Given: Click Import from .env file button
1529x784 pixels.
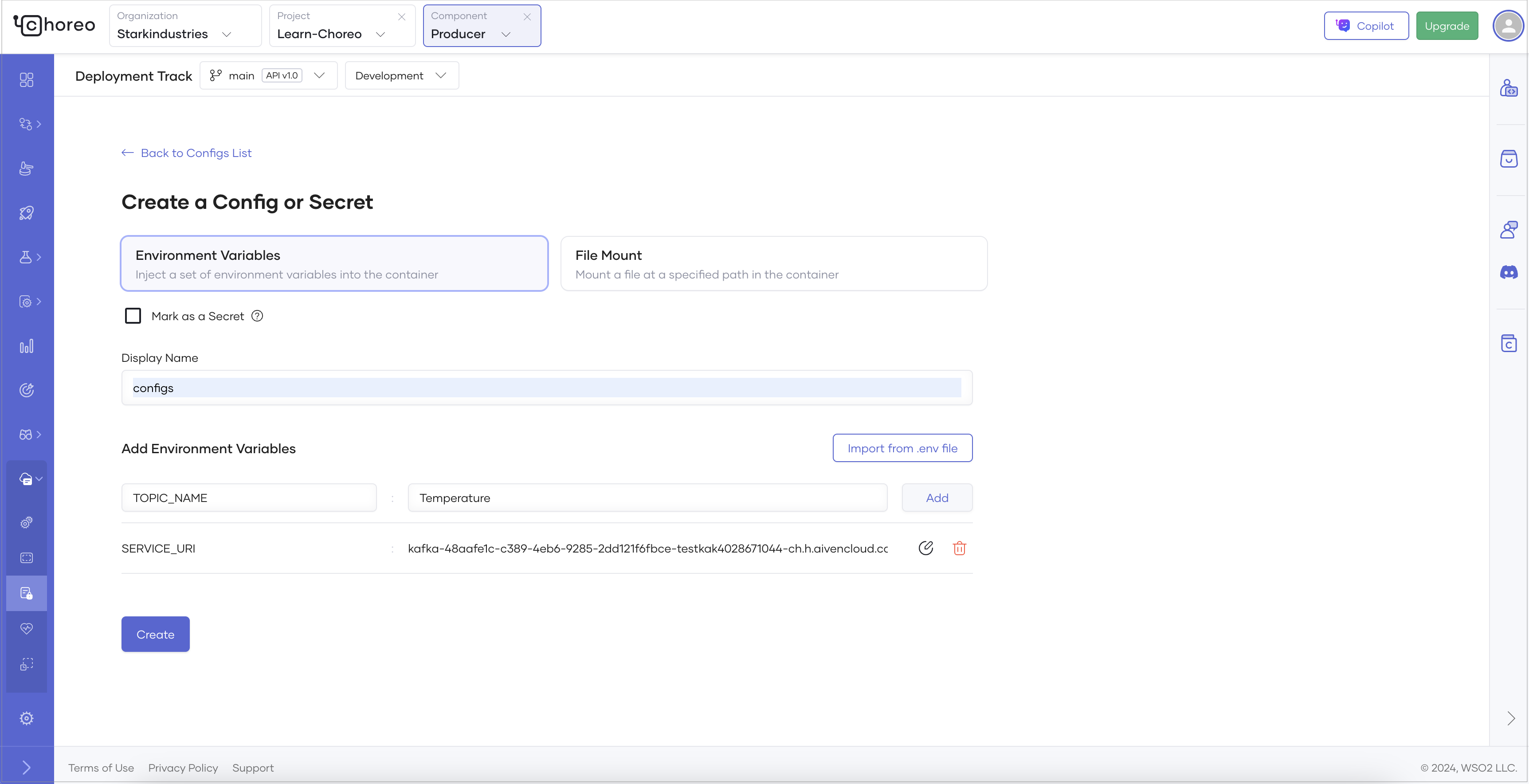Looking at the screenshot, I should pyautogui.click(x=902, y=448).
